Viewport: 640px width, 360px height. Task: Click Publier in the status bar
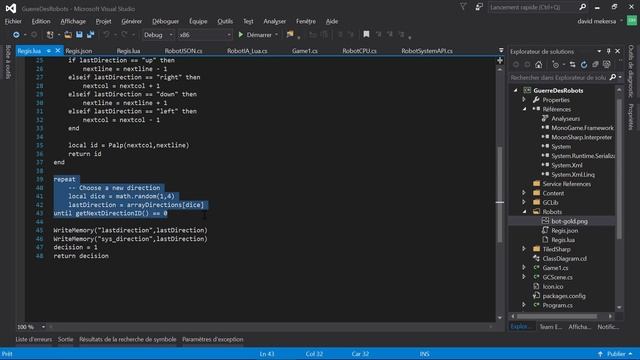[x=616, y=354]
